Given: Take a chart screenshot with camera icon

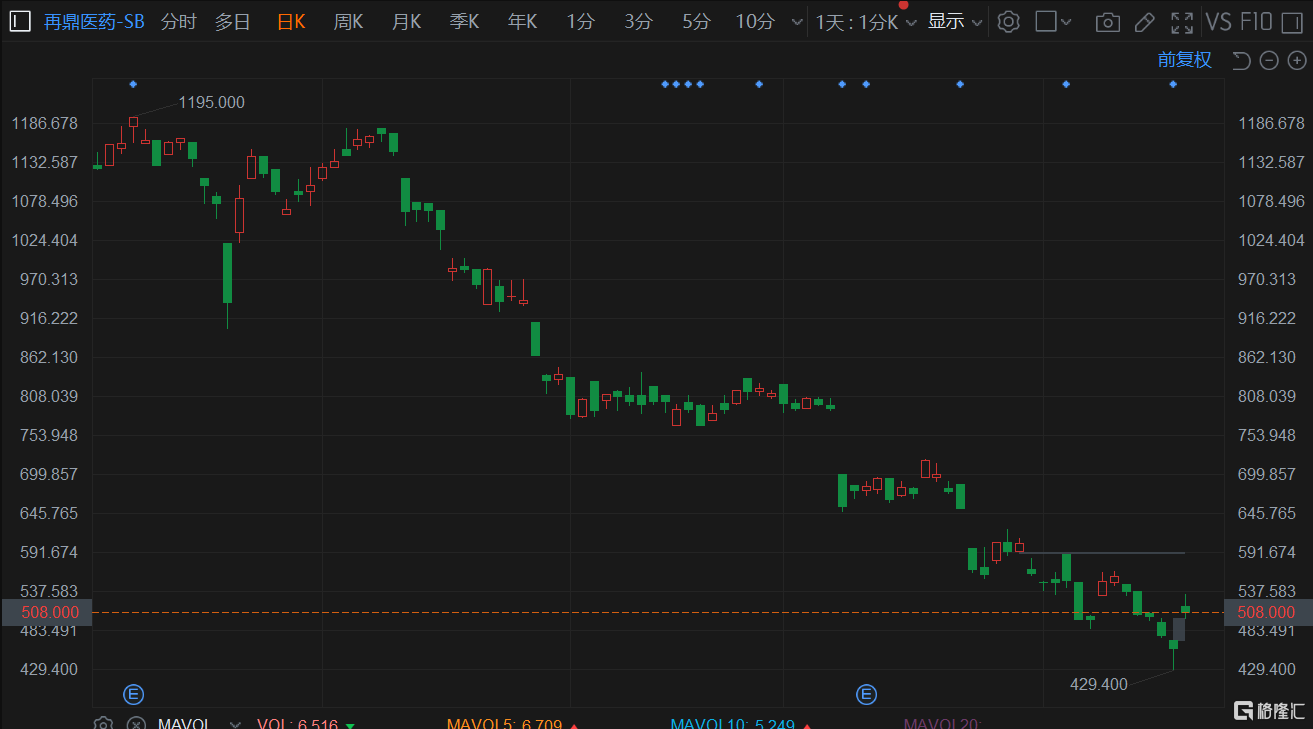Looking at the screenshot, I should point(1107,22).
